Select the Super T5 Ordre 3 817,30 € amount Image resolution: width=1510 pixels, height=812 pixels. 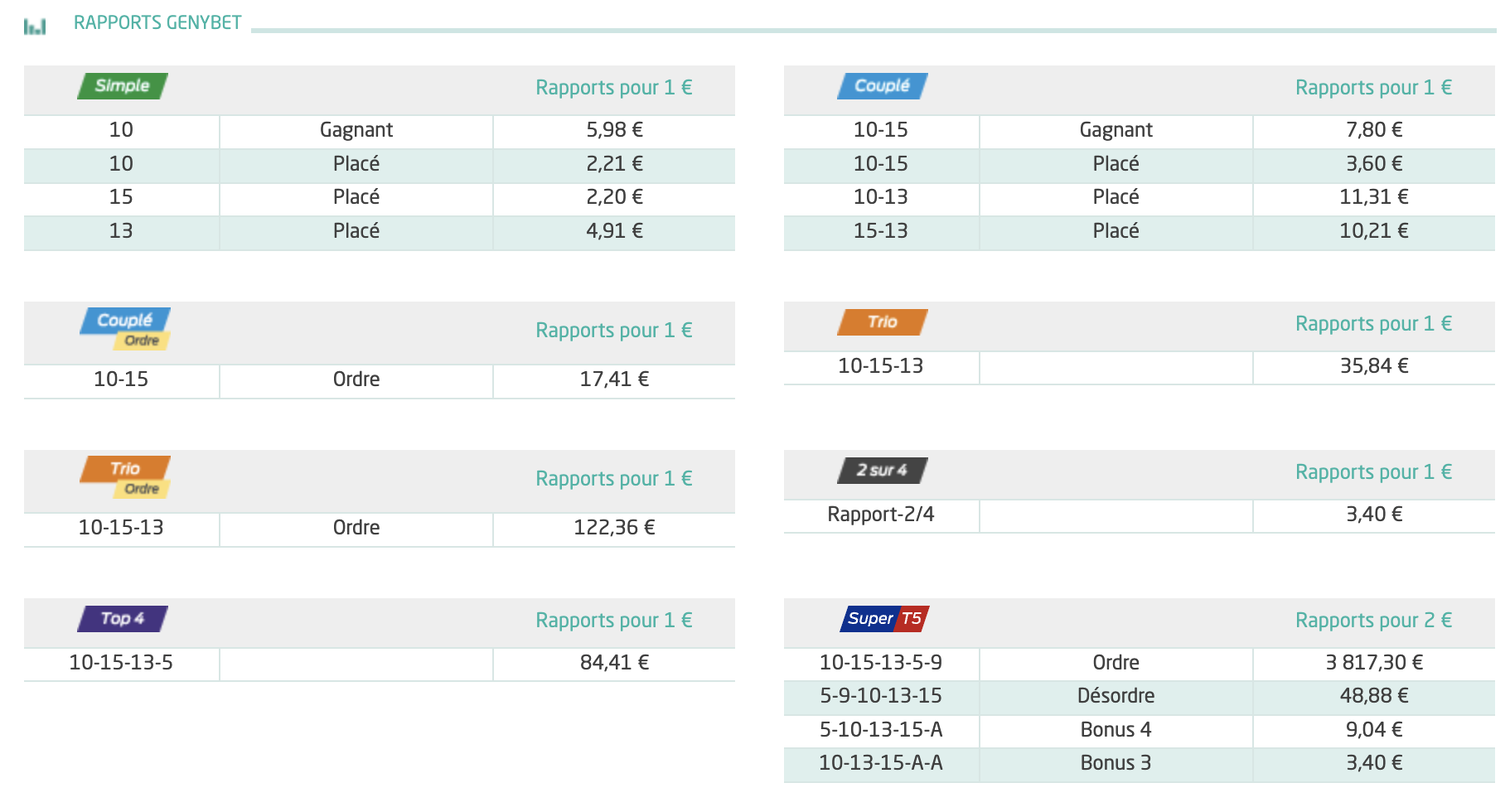point(1374,663)
